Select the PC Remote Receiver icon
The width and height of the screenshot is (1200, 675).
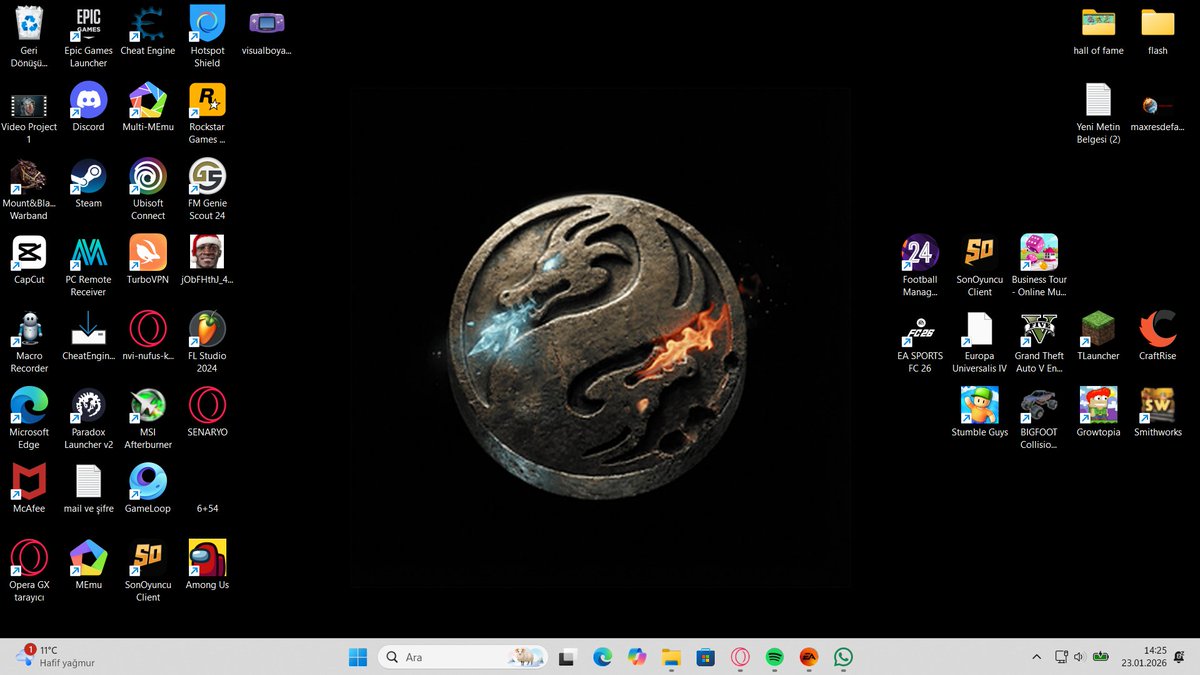tap(88, 265)
